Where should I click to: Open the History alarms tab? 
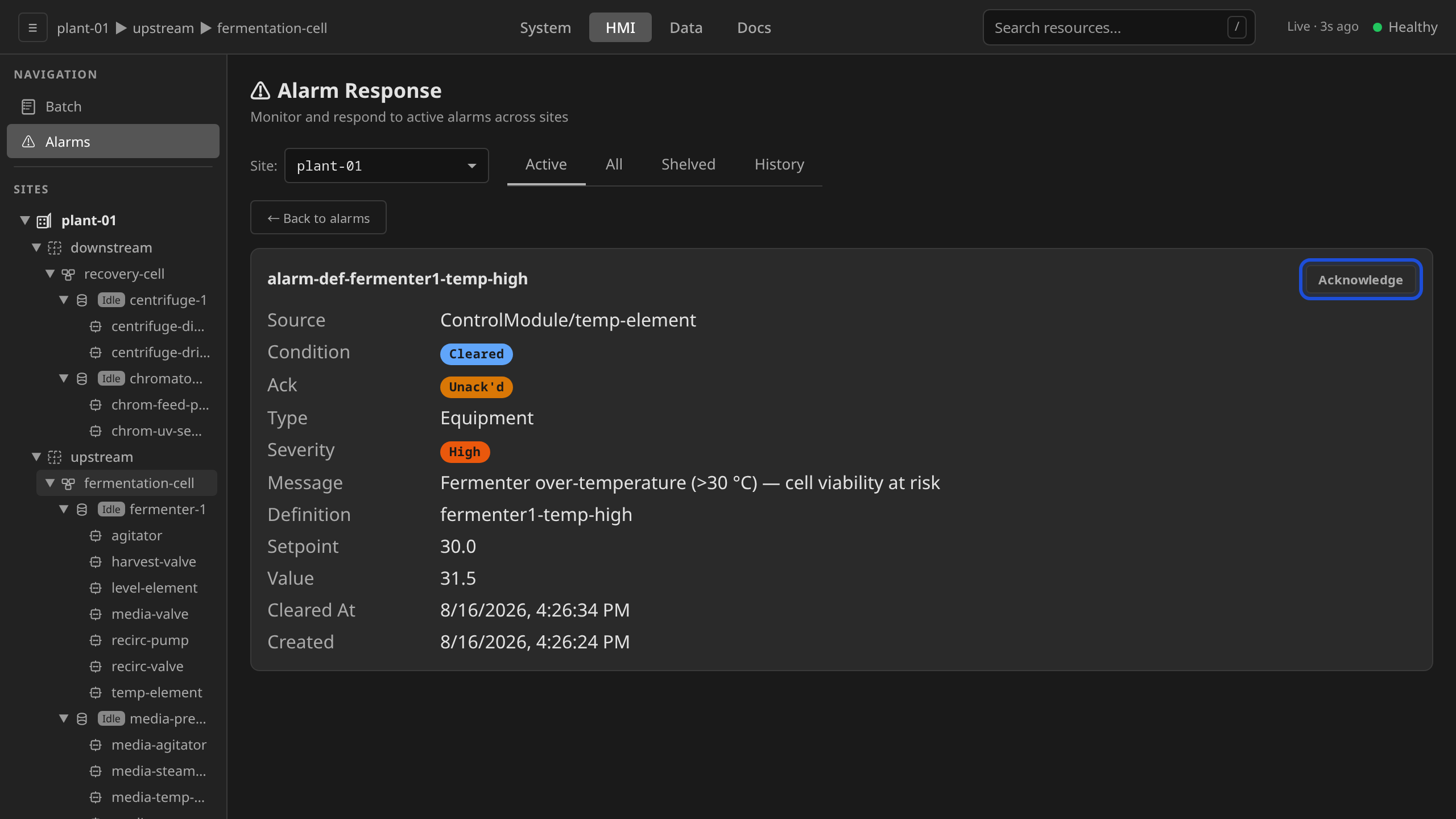[x=779, y=164]
